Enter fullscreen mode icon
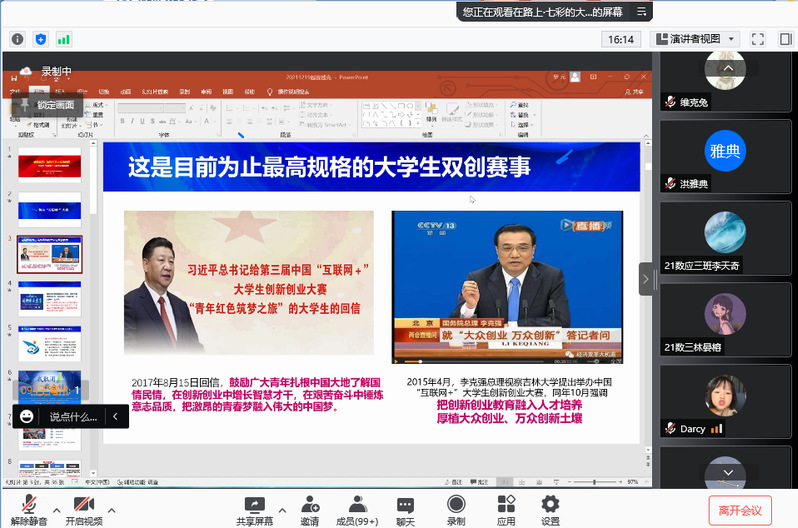Screen dimensions: 798x528 [x=758, y=39]
